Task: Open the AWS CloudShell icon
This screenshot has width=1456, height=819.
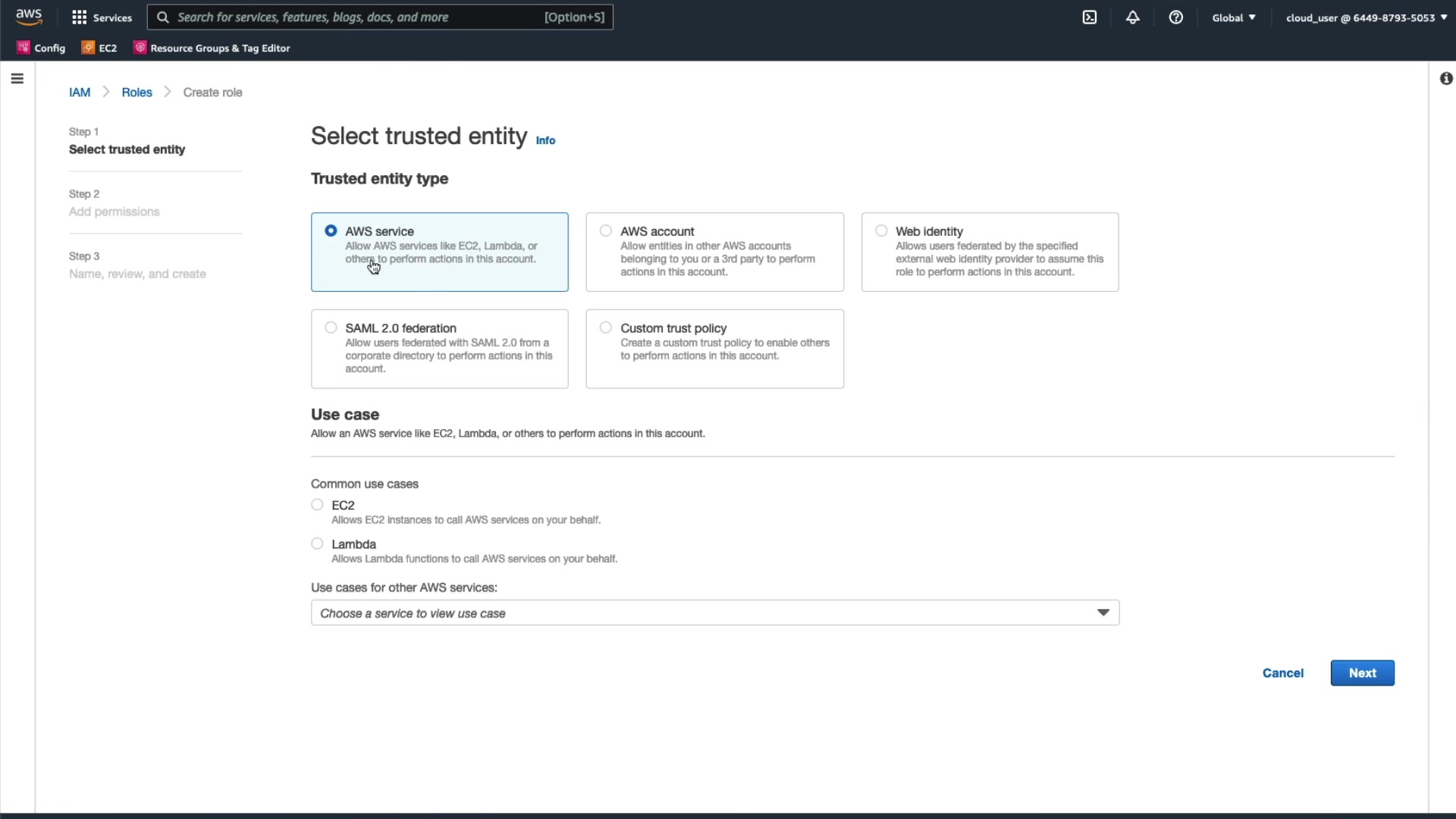Action: click(x=1089, y=17)
